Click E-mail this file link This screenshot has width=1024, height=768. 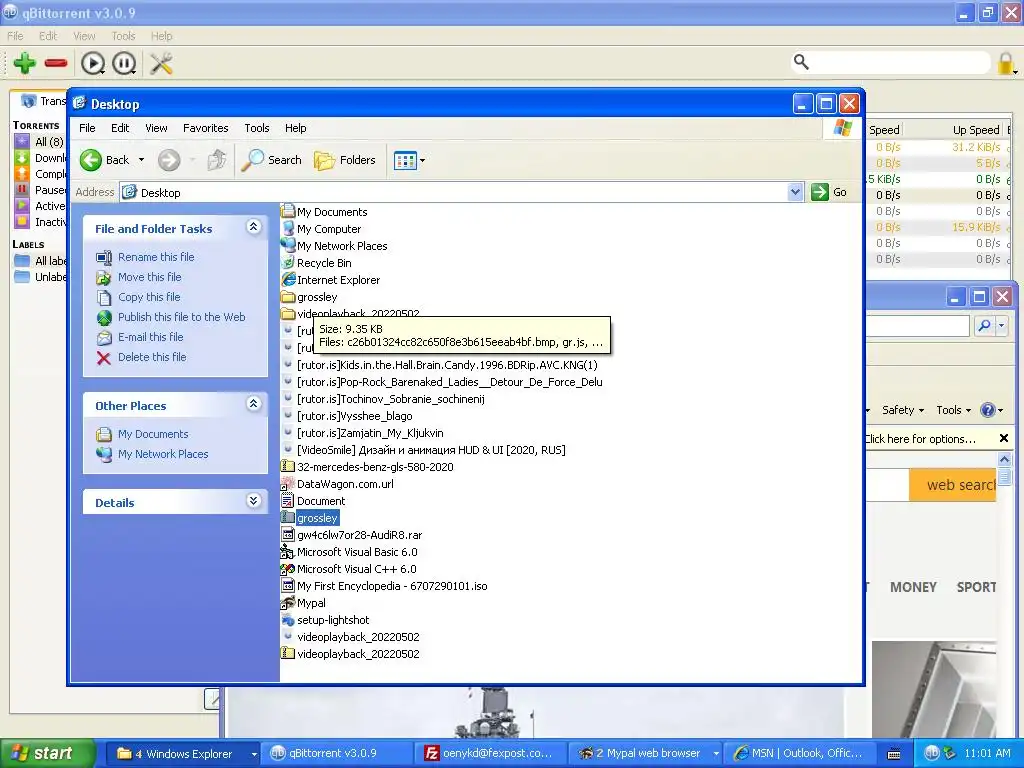click(x=150, y=337)
